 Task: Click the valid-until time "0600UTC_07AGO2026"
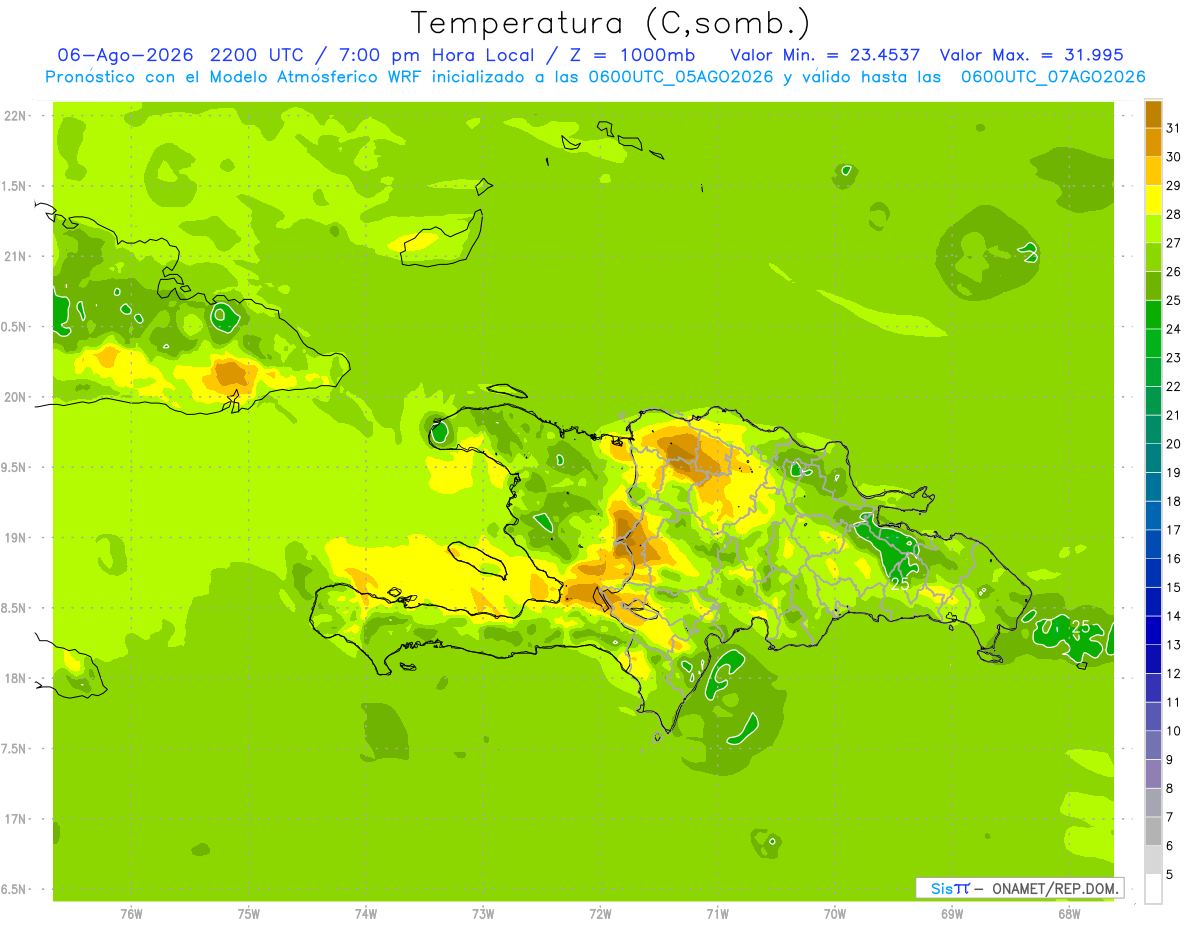pos(1053,77)
